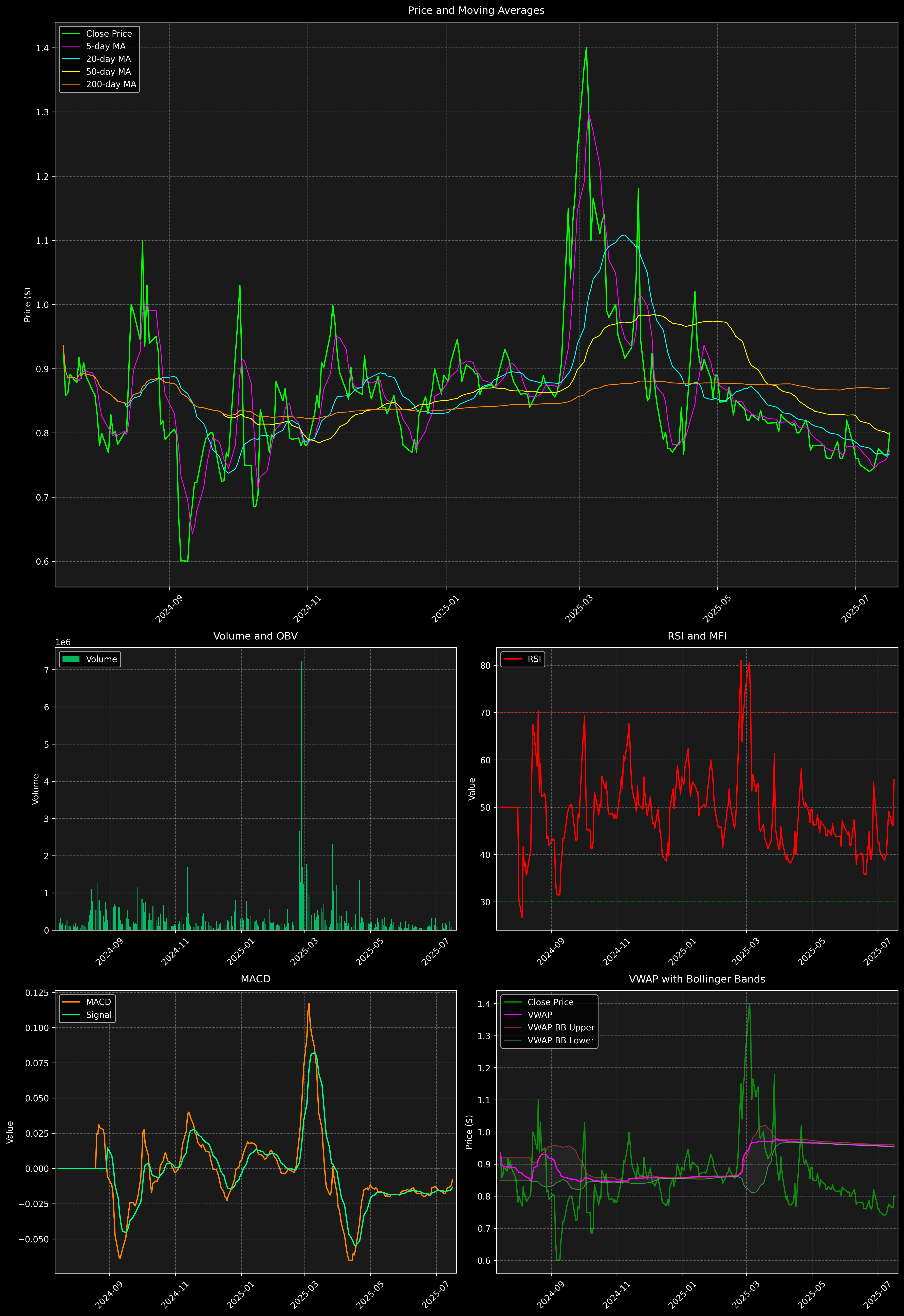
Task: Select the 'Signal' legend entry
Action: pos(99,1015)
